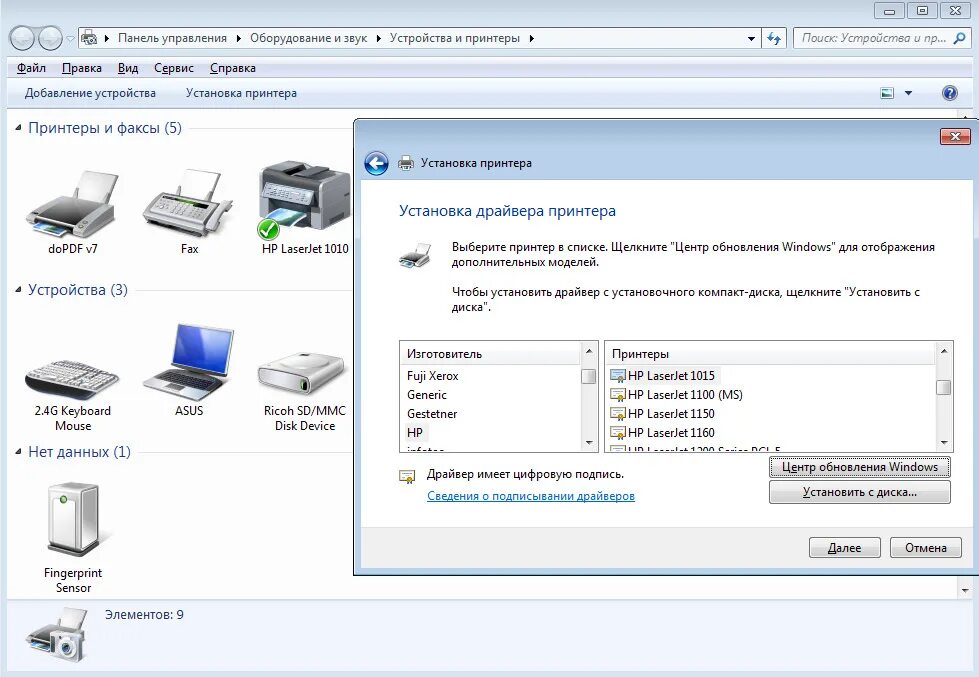Open the Вид menu
Screen dimensions: 979x677
(128, 68)
